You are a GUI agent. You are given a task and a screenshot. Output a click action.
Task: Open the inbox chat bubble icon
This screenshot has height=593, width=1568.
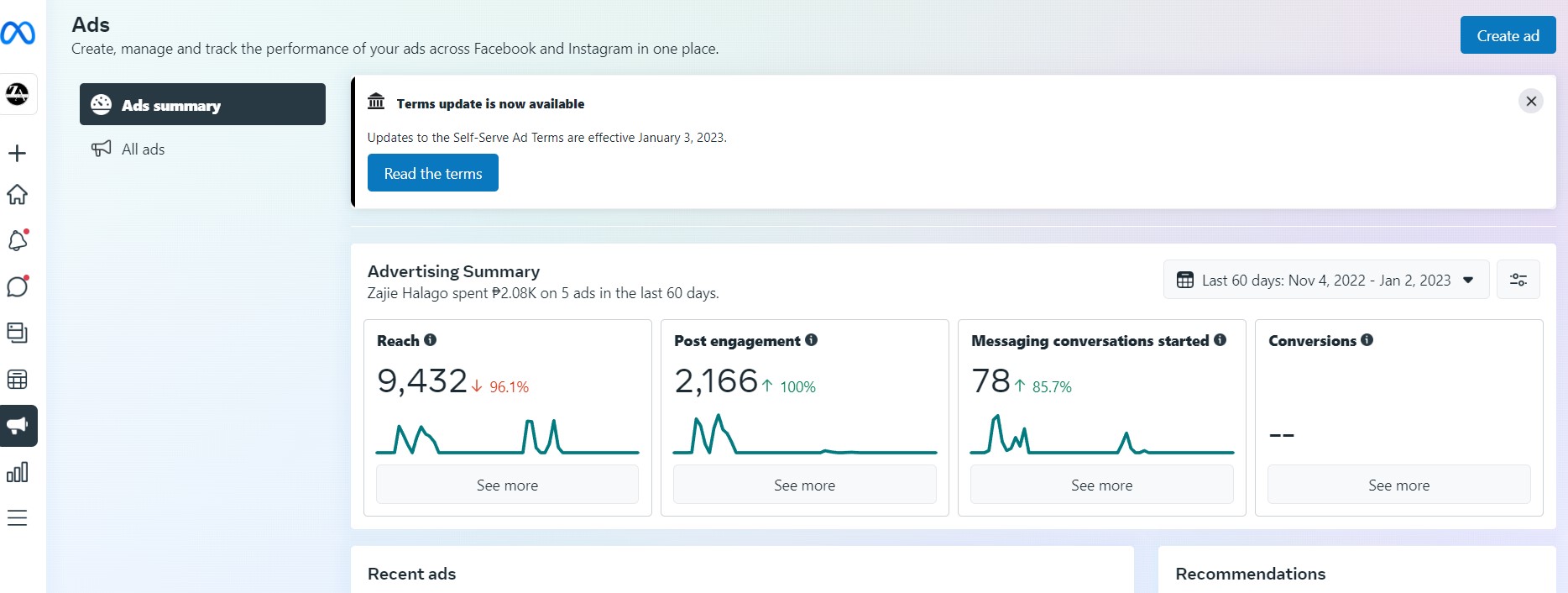pyautogui.click(x=18, y=286)
